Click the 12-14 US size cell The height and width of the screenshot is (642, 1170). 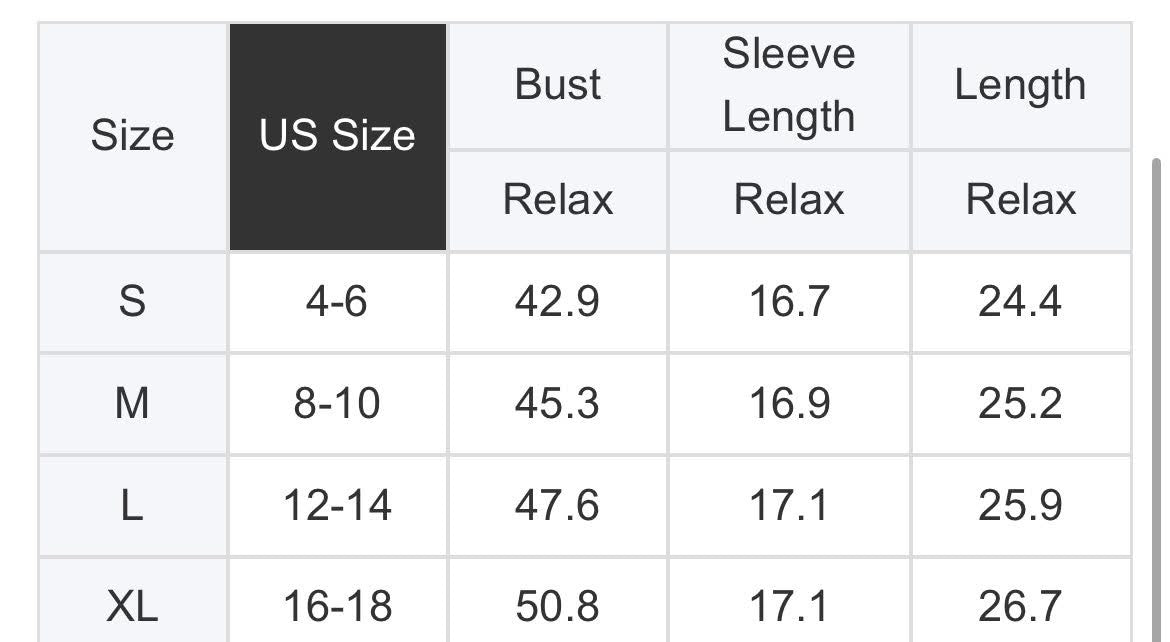pos(337,505)
